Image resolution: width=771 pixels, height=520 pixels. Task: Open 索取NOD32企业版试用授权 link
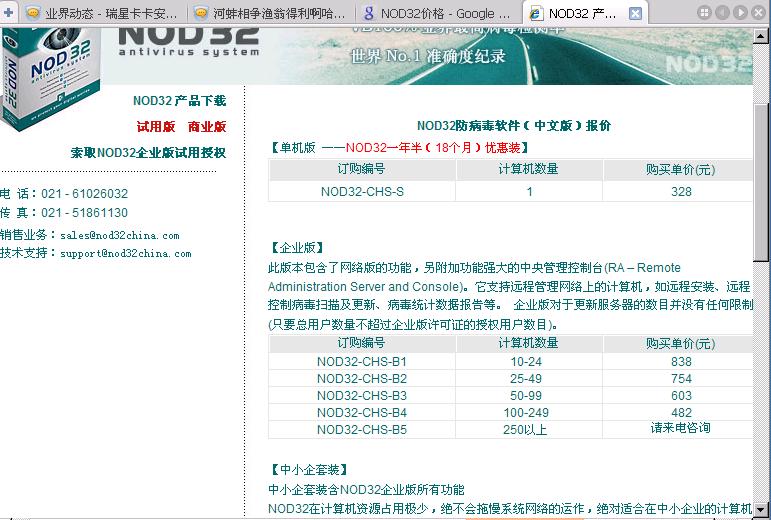[x=148, y=153]
